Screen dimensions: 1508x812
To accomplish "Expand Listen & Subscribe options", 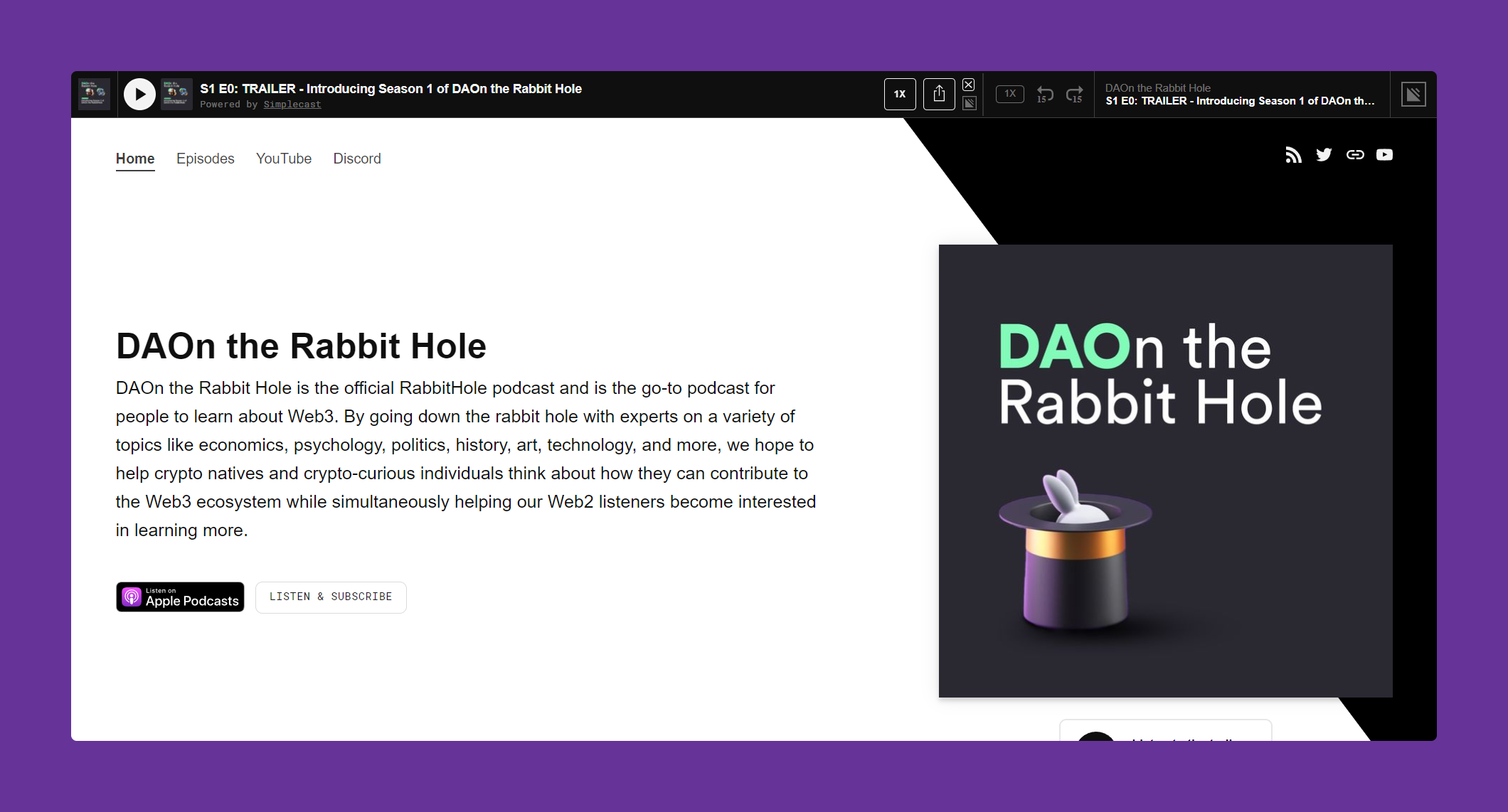I will pos(331,597).
